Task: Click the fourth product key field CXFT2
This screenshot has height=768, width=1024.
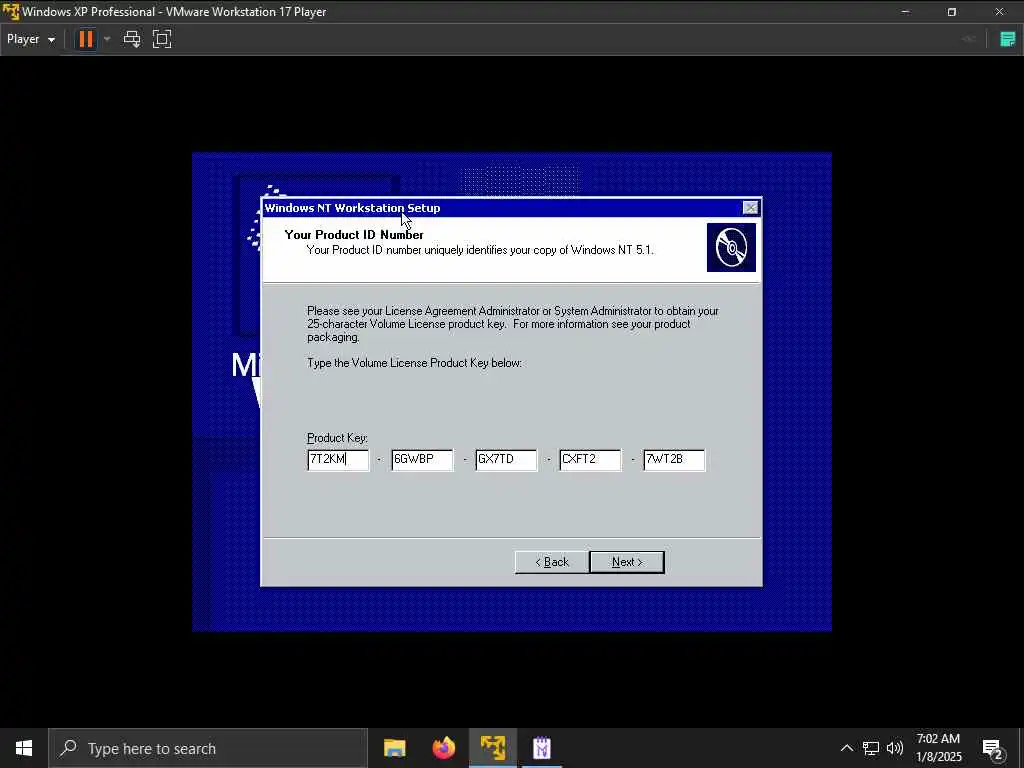Action: (590, 460)
